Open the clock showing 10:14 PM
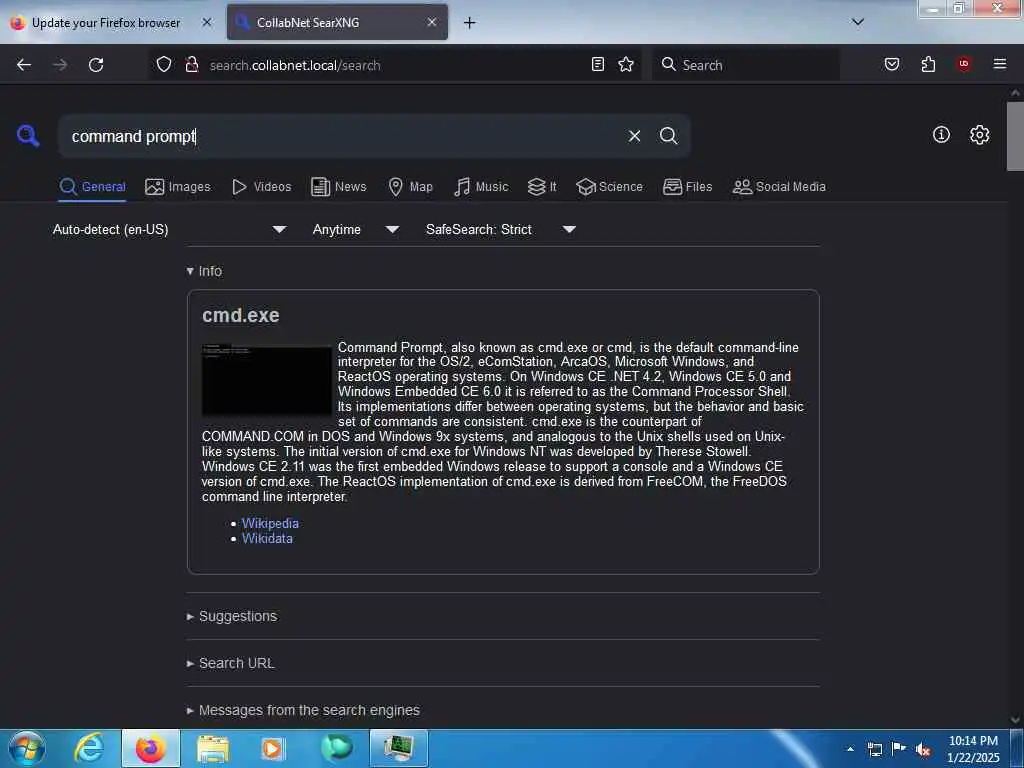 click(973, 749)
